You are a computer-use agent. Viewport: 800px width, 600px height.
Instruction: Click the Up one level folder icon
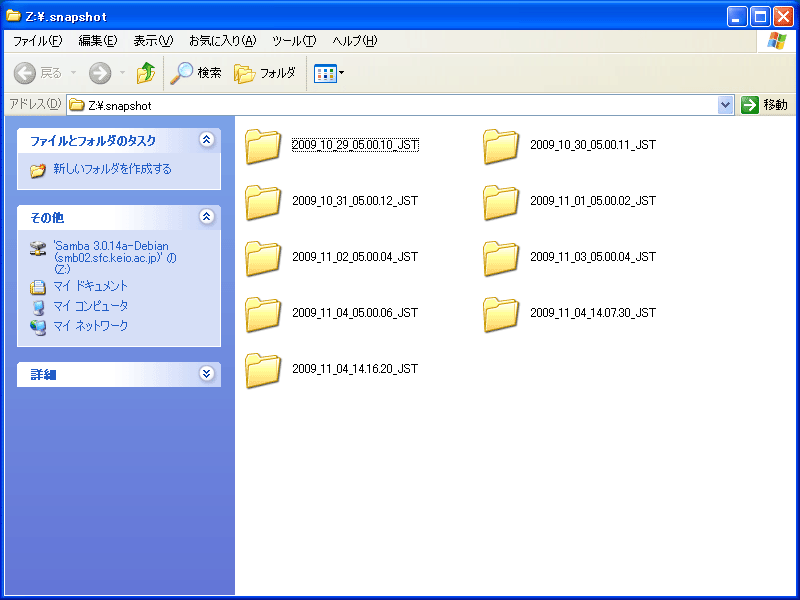(146, 73)
